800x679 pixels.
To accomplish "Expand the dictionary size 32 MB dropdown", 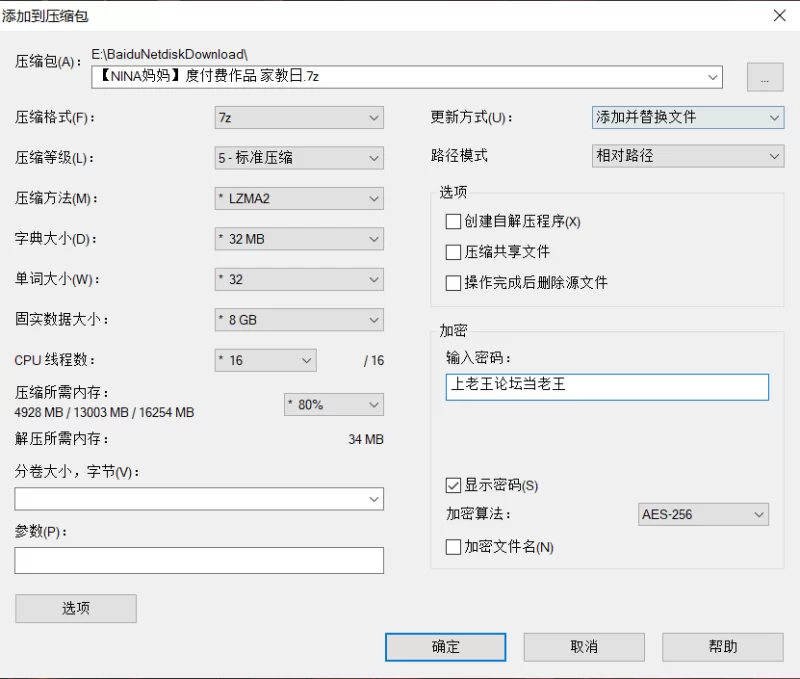I will coord(299,239).
